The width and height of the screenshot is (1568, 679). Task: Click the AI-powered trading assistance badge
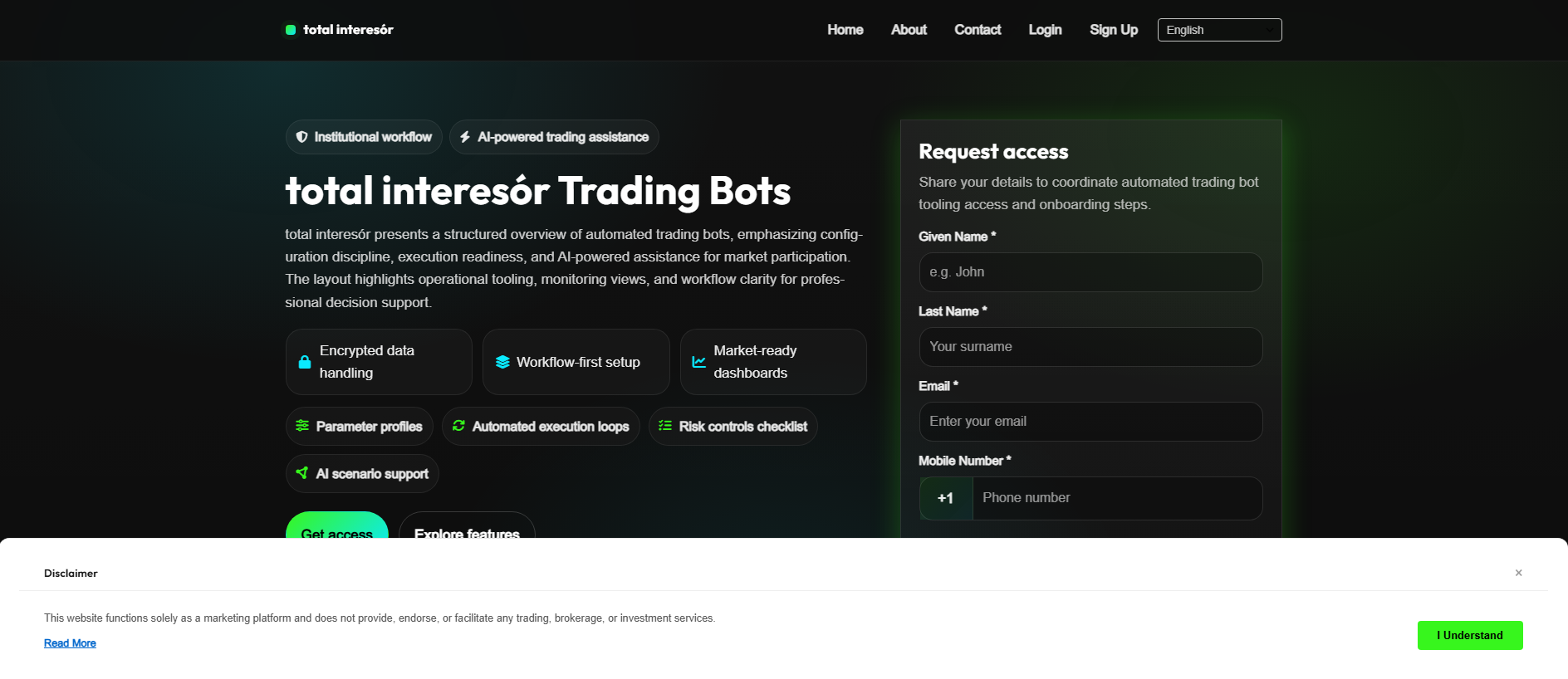tap(554, 137)
